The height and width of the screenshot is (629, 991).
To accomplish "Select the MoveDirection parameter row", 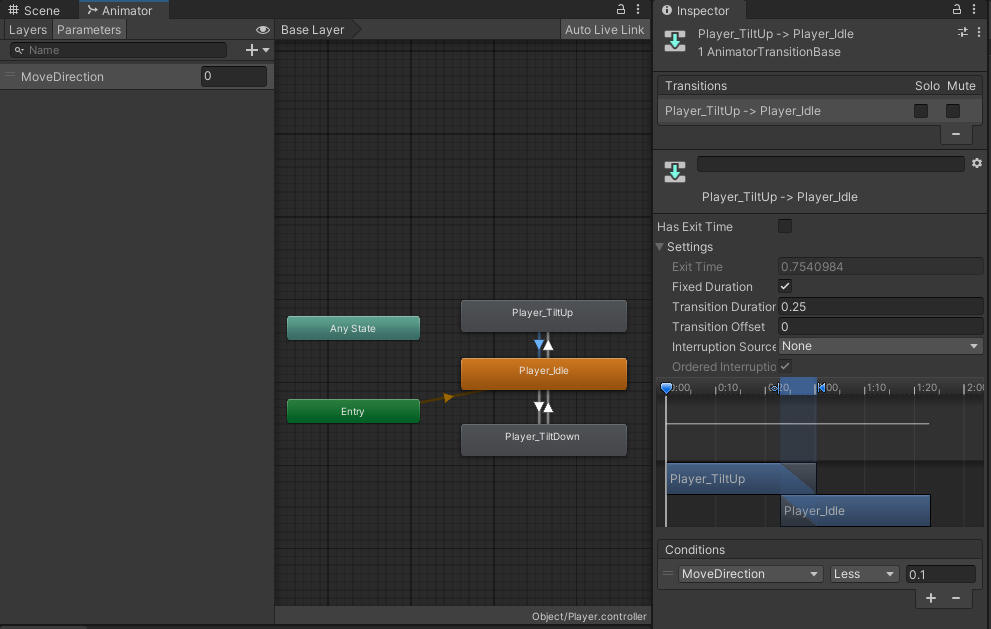I will pos(137,76).
